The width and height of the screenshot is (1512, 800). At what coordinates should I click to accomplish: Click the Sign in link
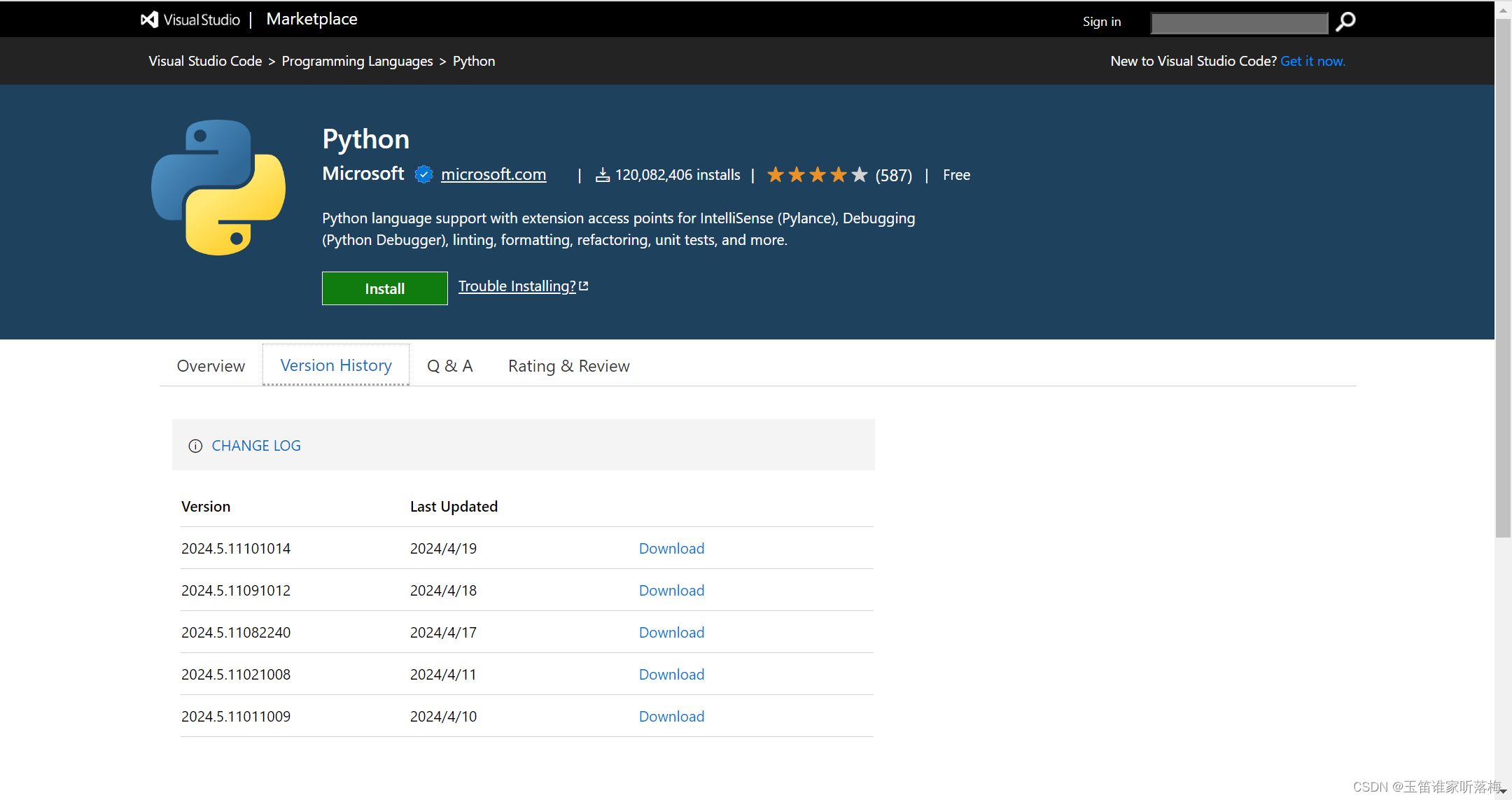[x=1102, y=22]
